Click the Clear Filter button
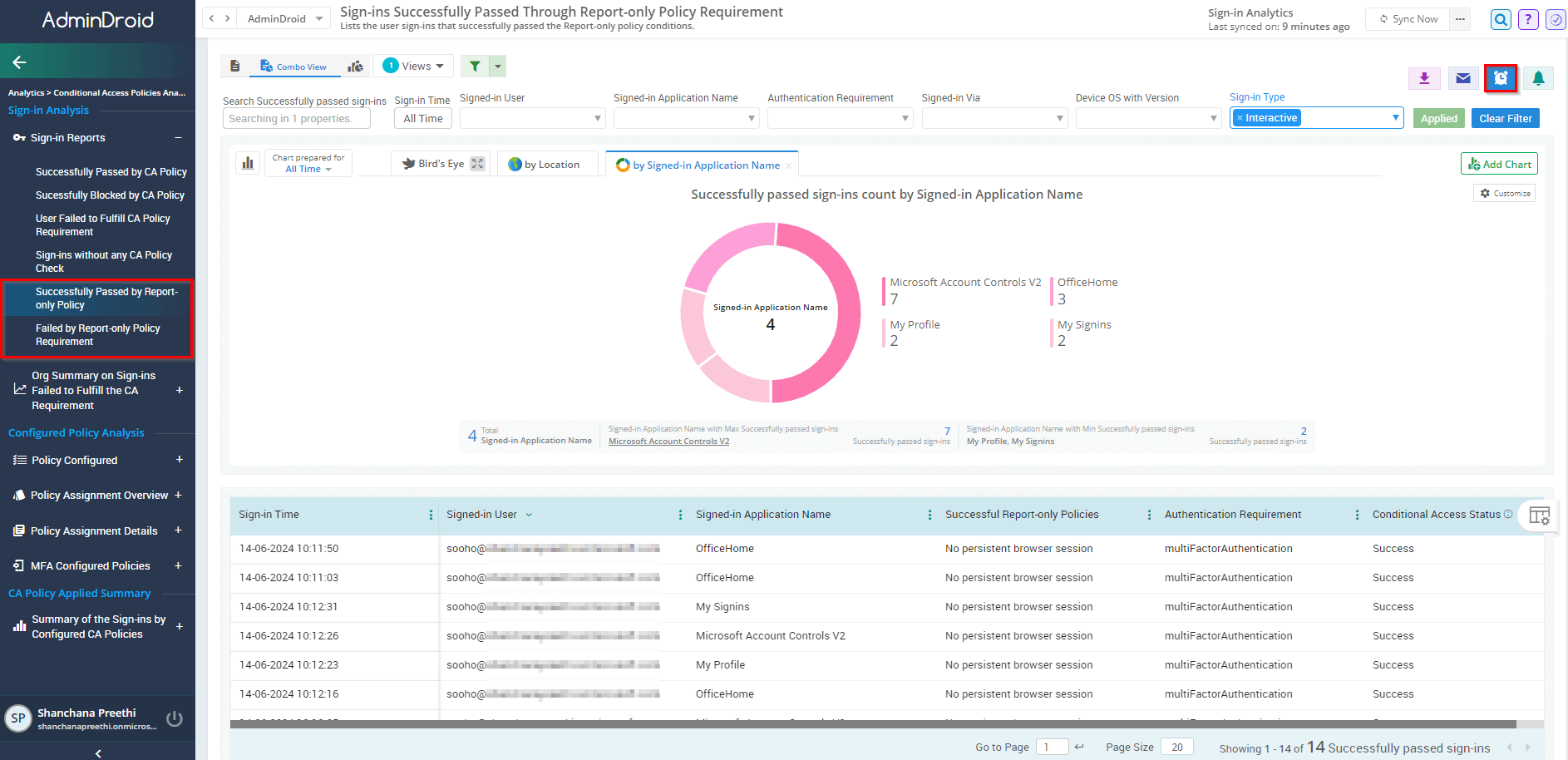 point(1505,118)
